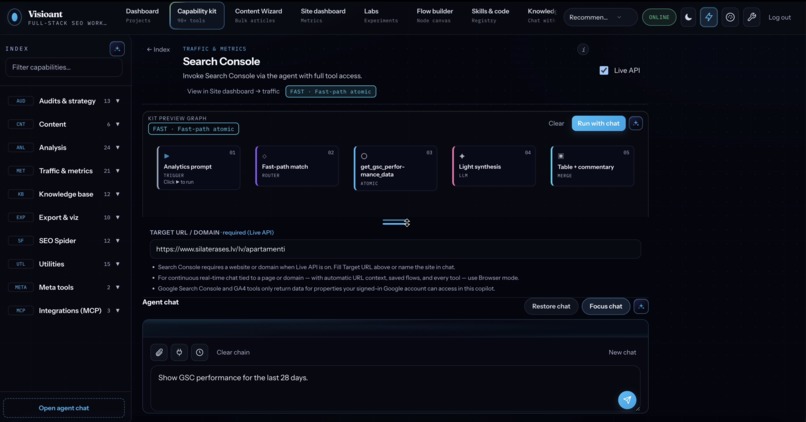The image size is (806, 422).
Task: Click the Focus chat button
Action: point(606,306)
